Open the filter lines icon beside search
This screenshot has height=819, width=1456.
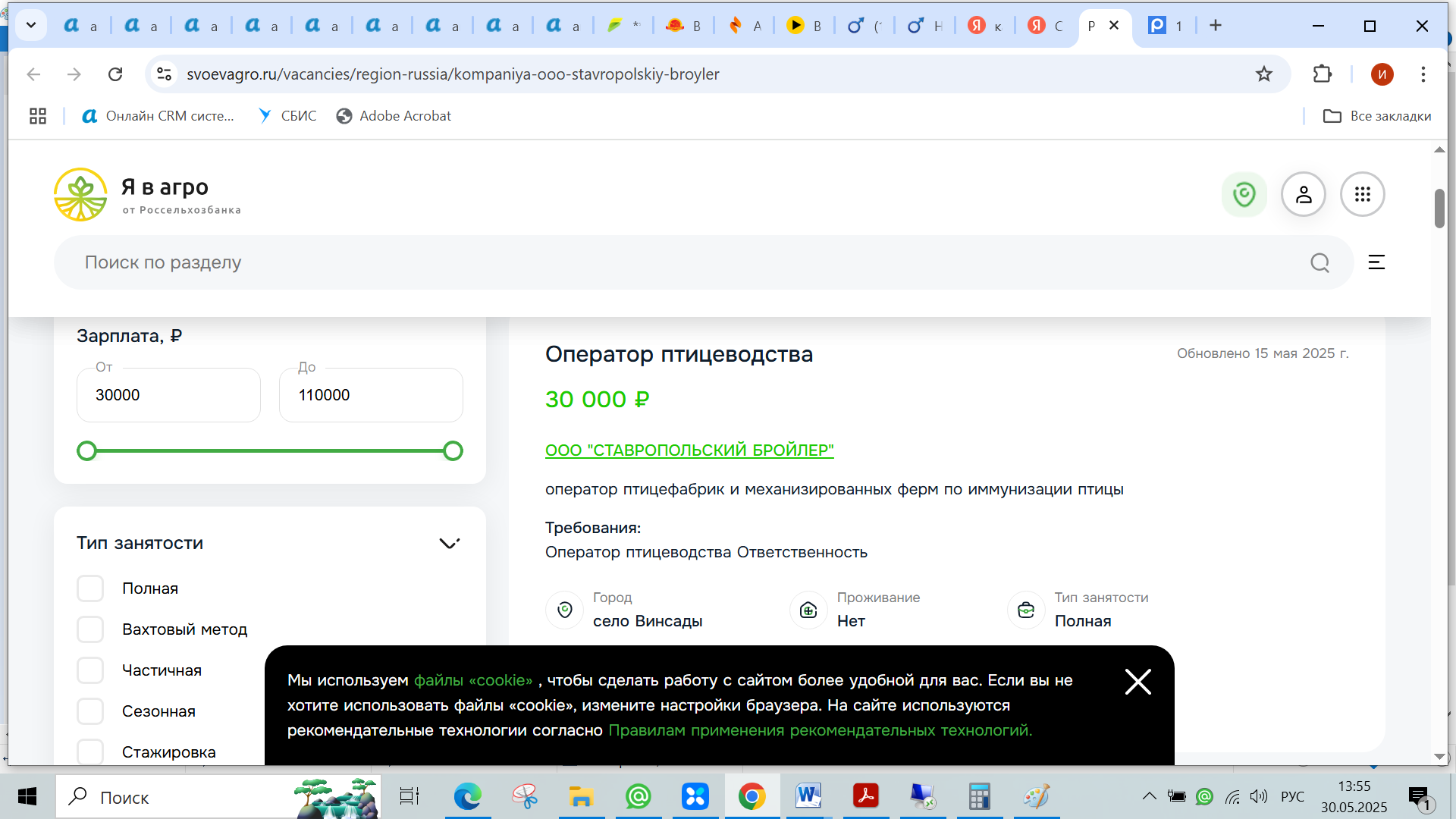tap(1376, 262)
